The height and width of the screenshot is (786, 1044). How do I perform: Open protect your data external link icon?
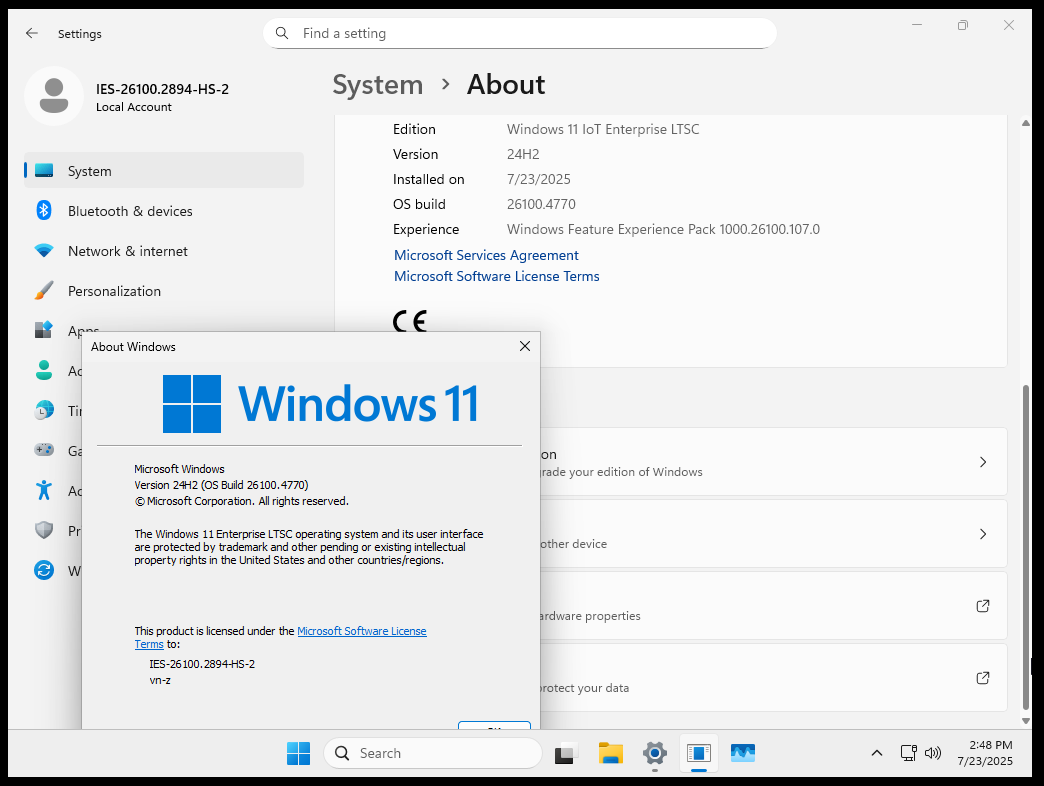point(983,678)
